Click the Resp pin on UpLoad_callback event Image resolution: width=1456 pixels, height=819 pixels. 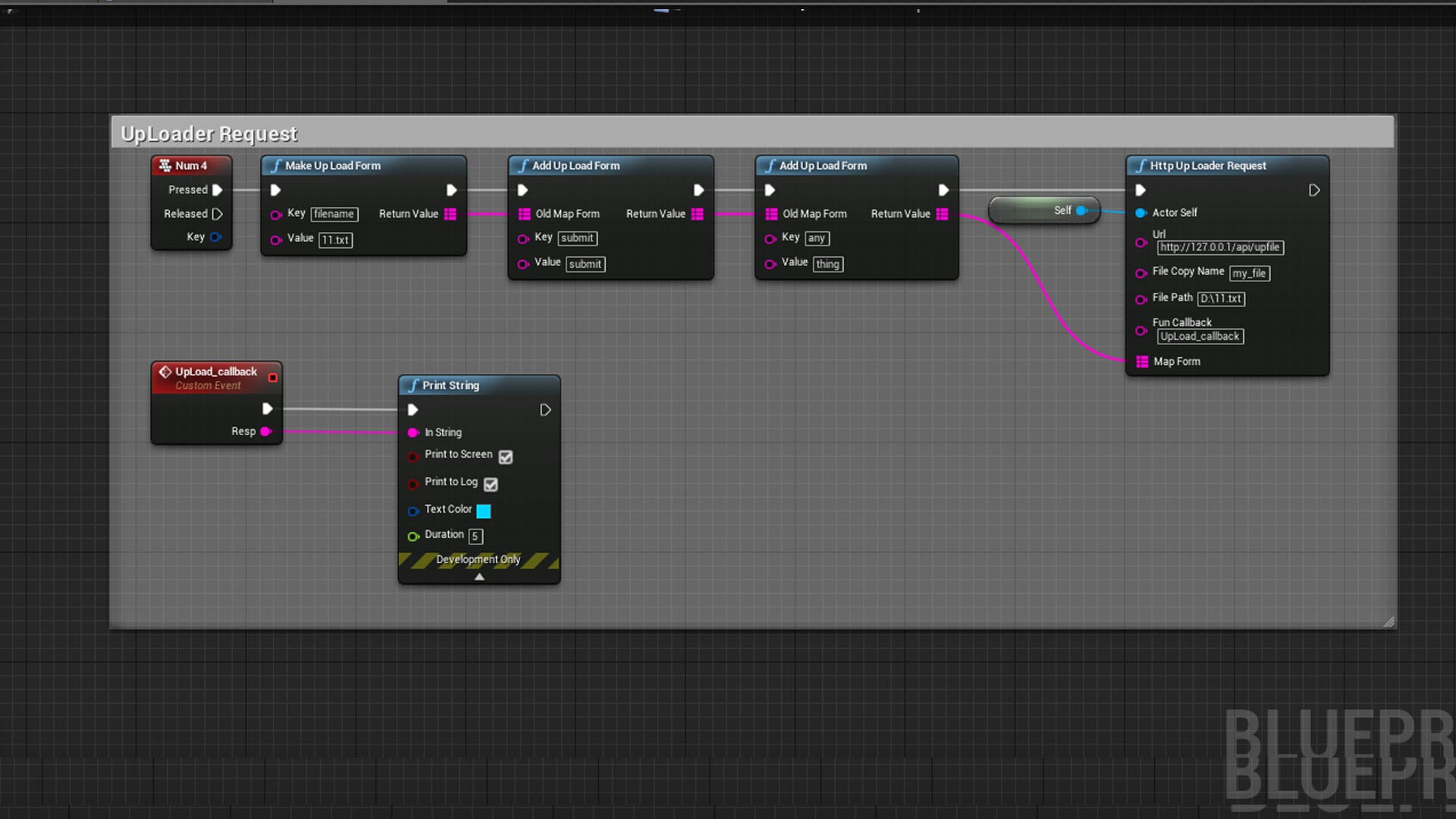point(265,431)
